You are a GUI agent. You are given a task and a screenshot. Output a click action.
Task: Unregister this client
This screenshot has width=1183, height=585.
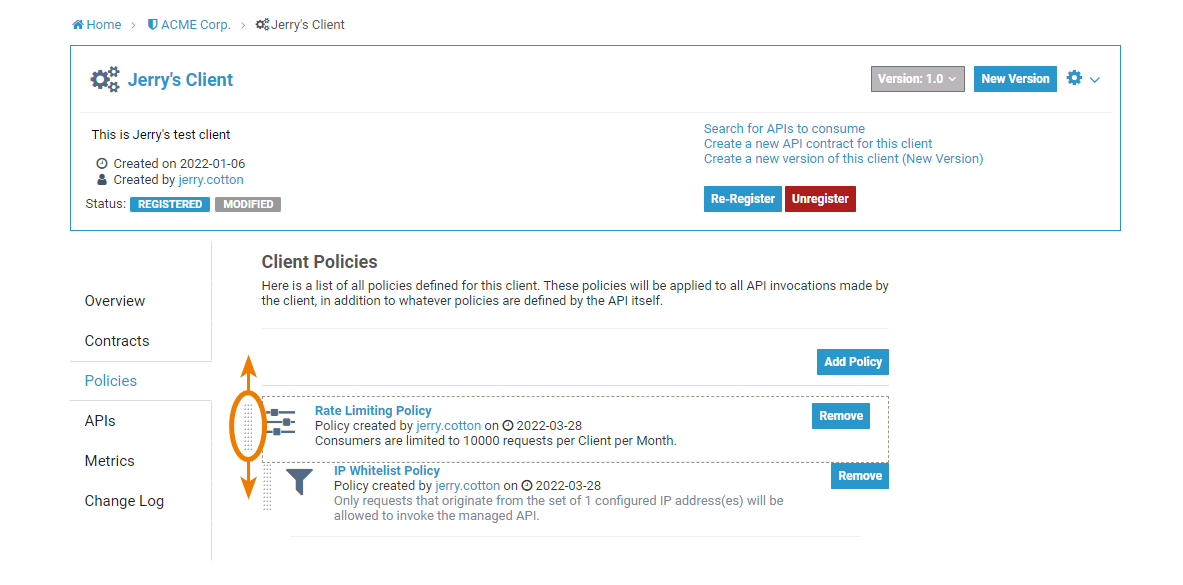[820, 199]
